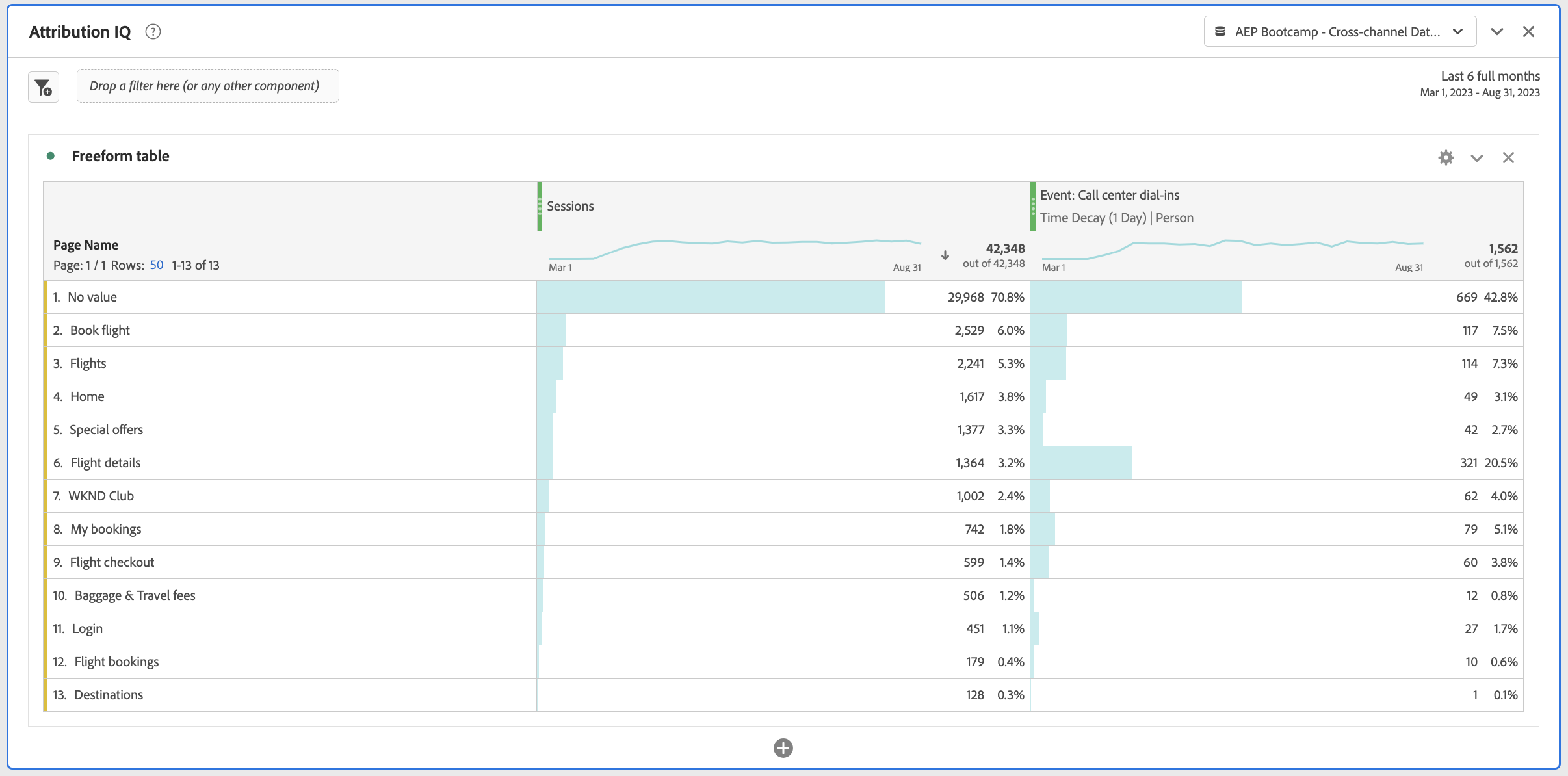This screenshot has width=1568, height=776.
Task: Click the Sessions trend sparkline
Action: tap(735, 249)
